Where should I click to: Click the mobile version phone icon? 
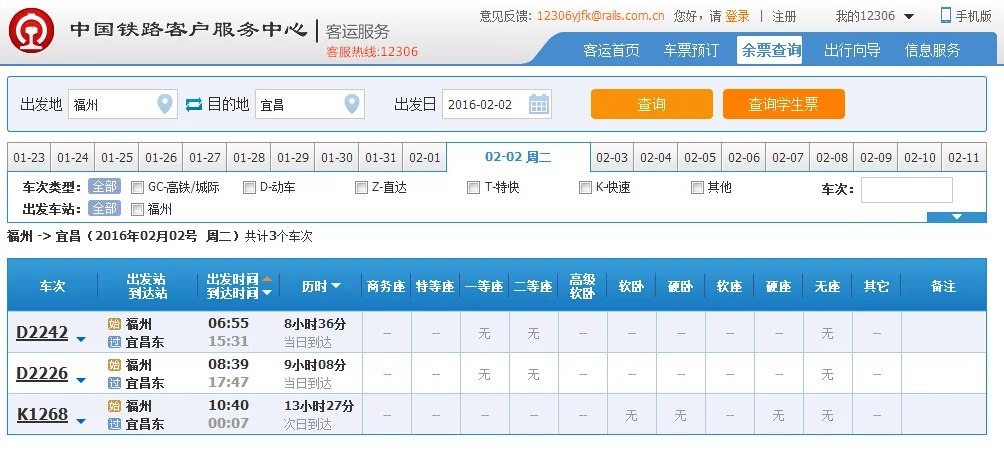click(x=946, y=15)
